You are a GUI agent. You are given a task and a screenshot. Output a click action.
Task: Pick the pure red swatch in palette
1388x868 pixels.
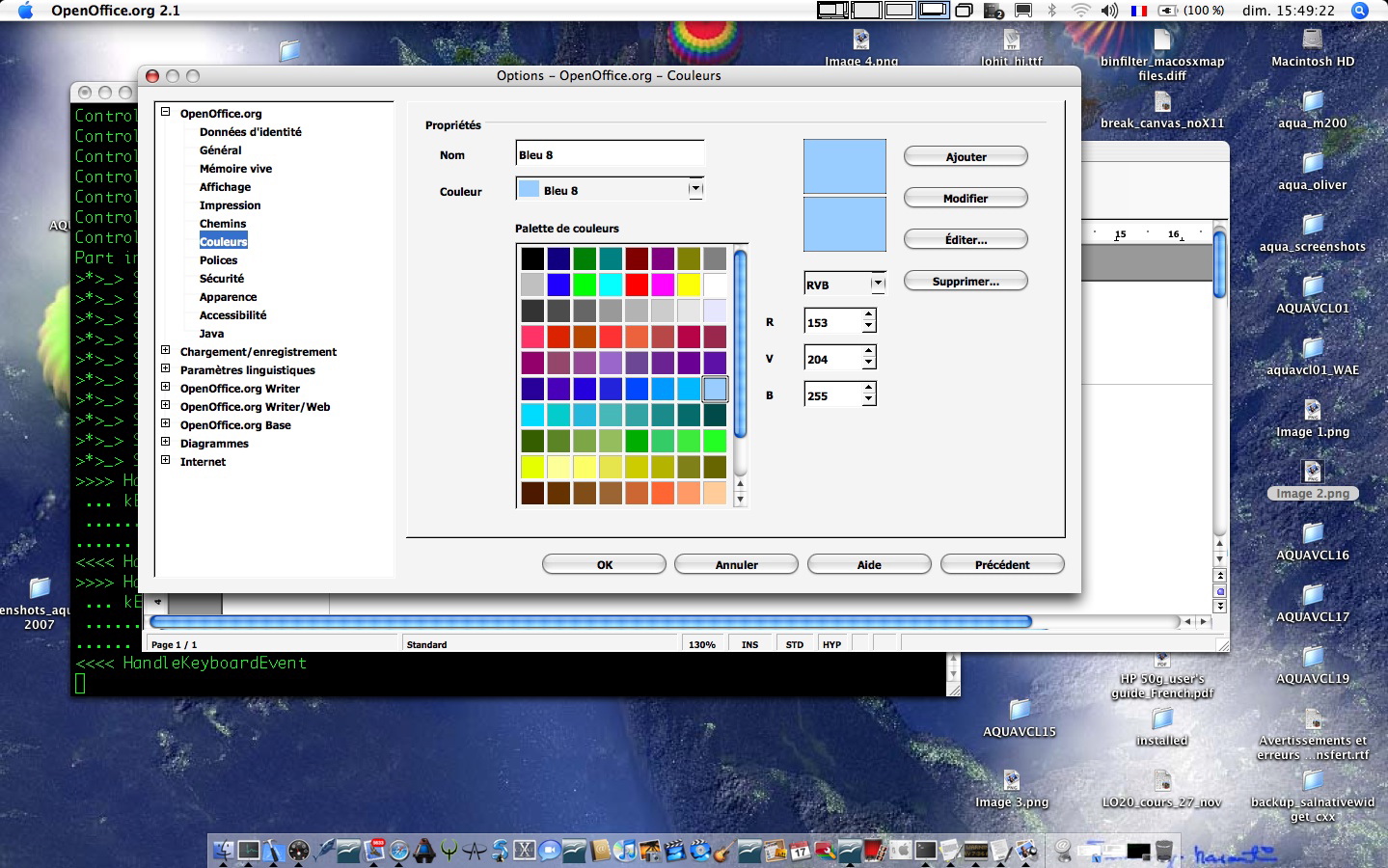(637, 285)
